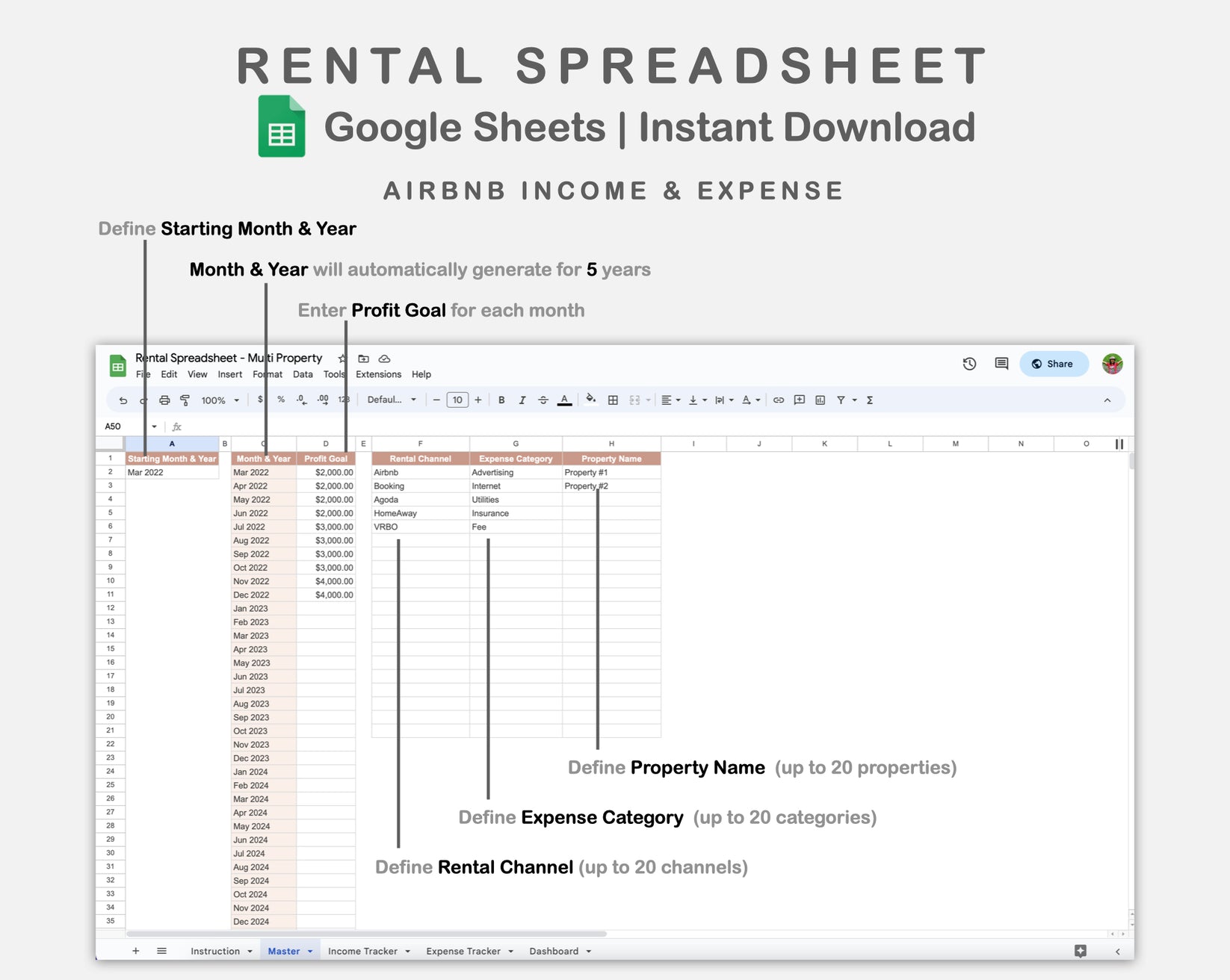Expand the Master sheet tab menu

310,950
